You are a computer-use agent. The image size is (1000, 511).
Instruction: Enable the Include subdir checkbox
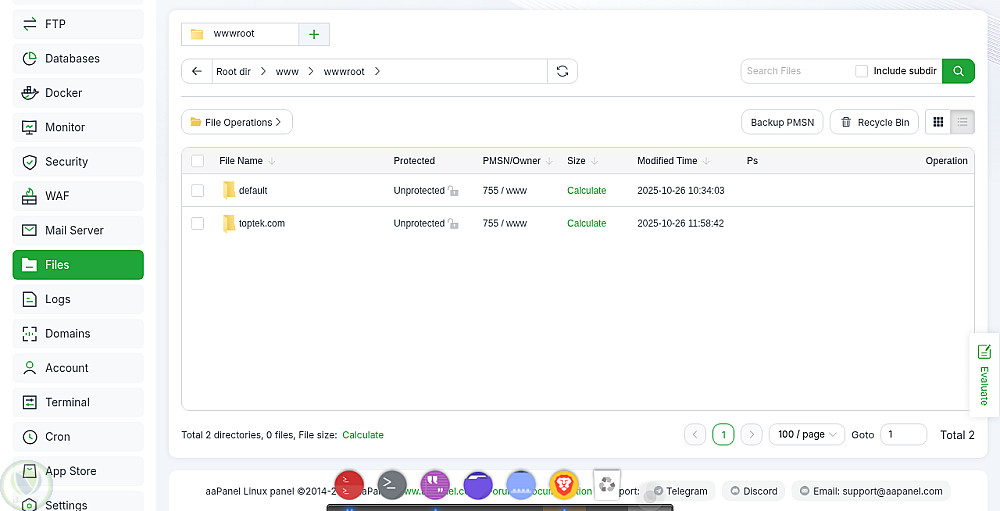point(861,71)
